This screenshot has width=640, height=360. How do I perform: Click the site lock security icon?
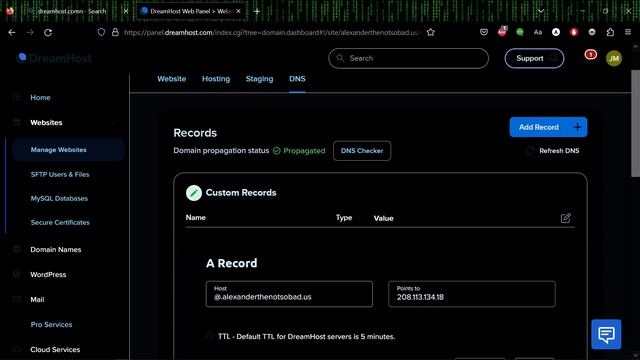tap(115, 32)
